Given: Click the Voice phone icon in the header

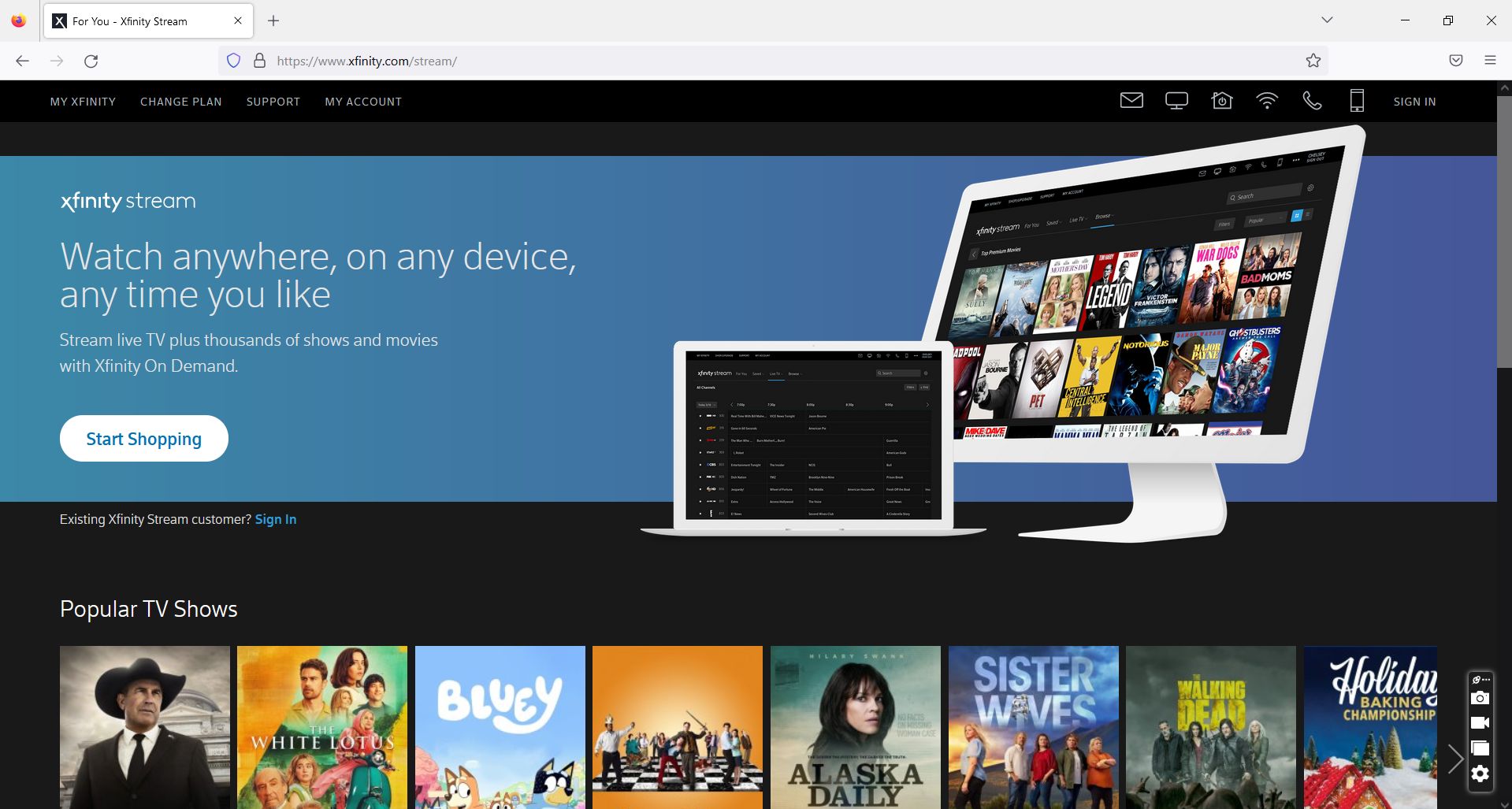Looking at the screenshot, I should (x=1312, y=100).
